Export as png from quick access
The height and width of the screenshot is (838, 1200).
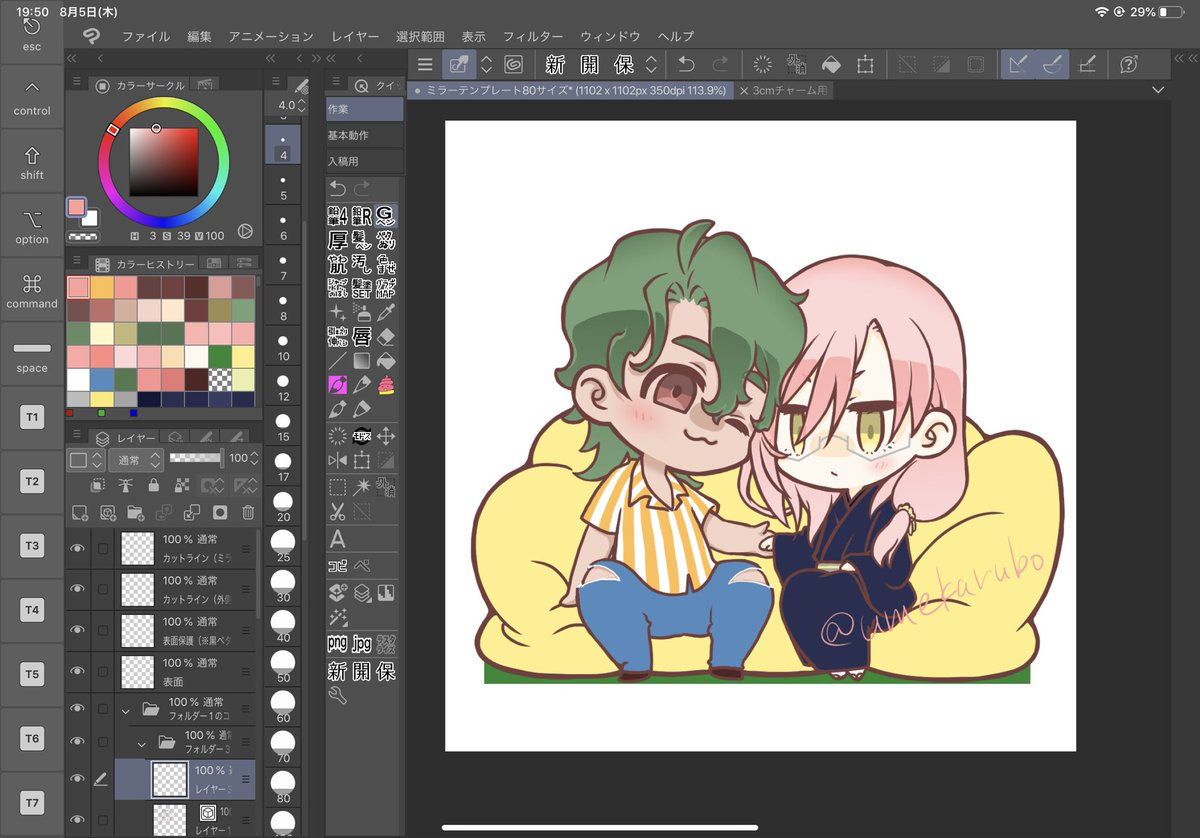pyautogui.click(x=337, y=642)
